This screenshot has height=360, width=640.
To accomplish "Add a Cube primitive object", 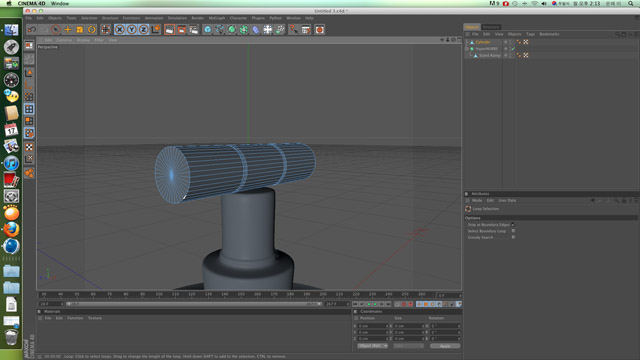I will [207, 29].
